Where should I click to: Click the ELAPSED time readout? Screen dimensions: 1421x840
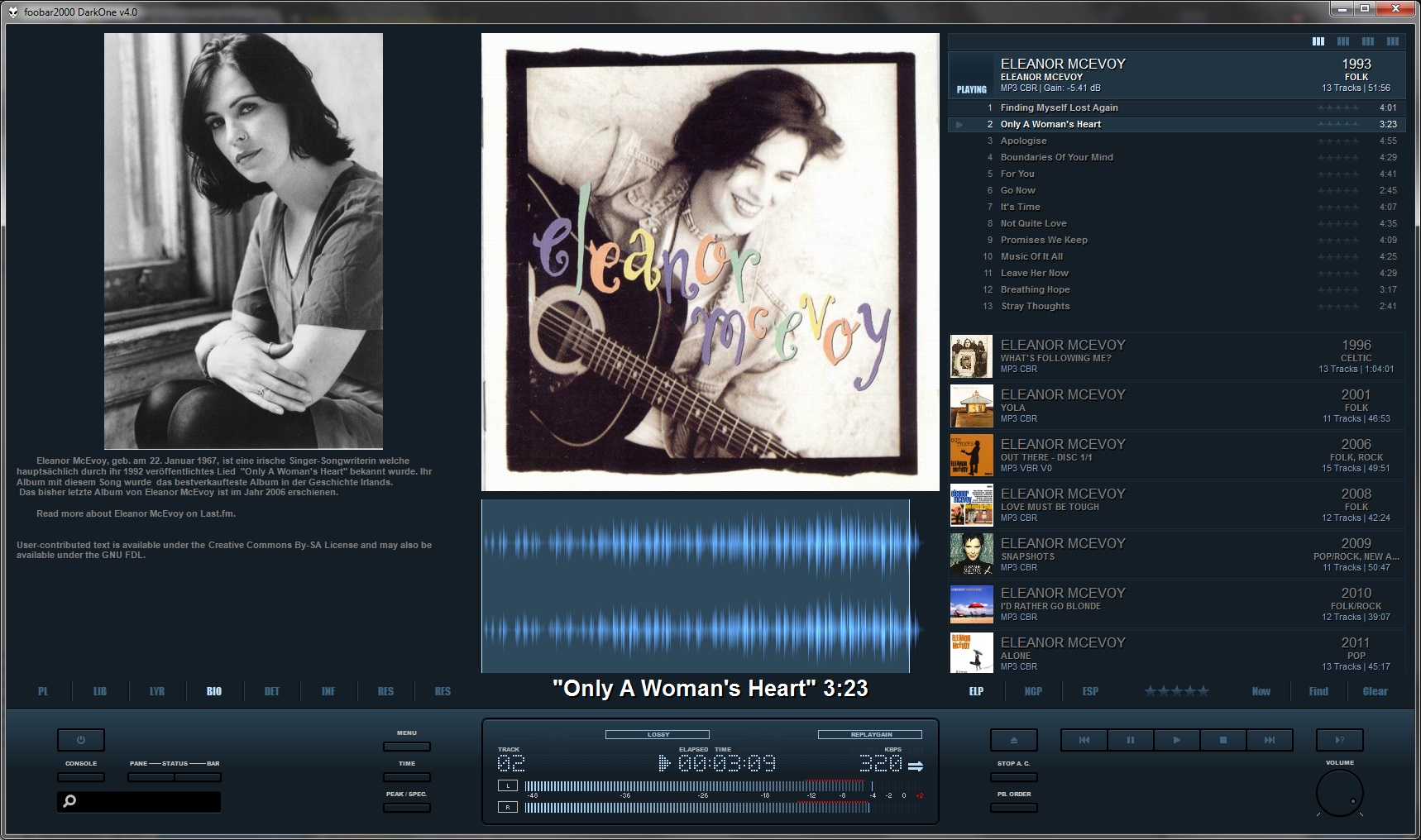click(x=726, y=763)
